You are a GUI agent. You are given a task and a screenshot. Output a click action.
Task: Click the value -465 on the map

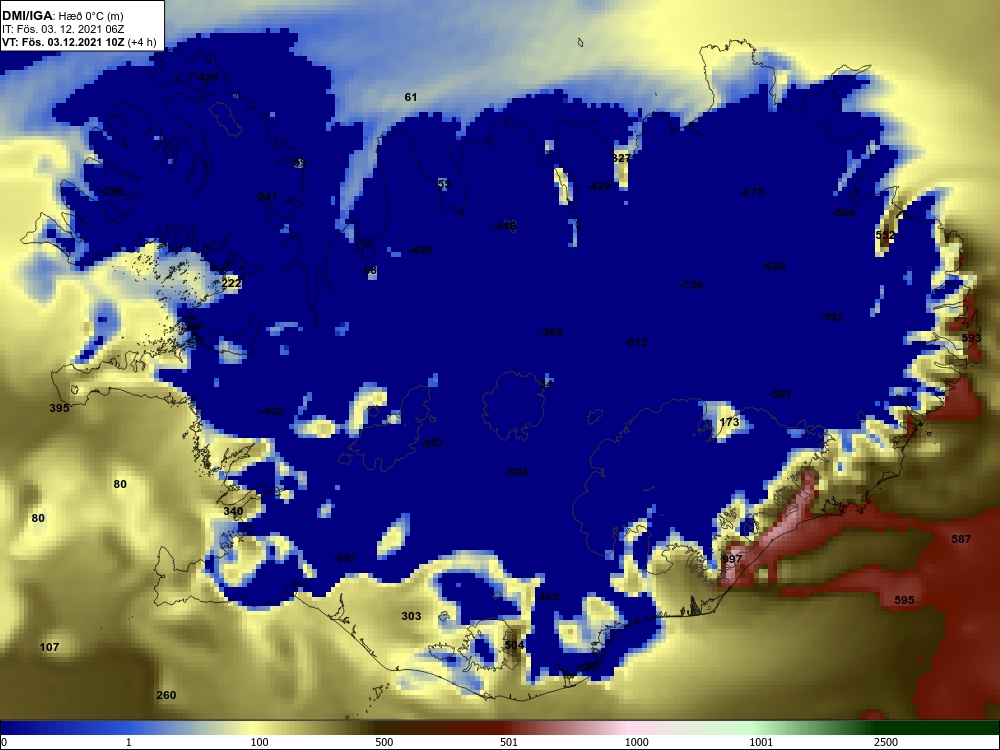547,598
